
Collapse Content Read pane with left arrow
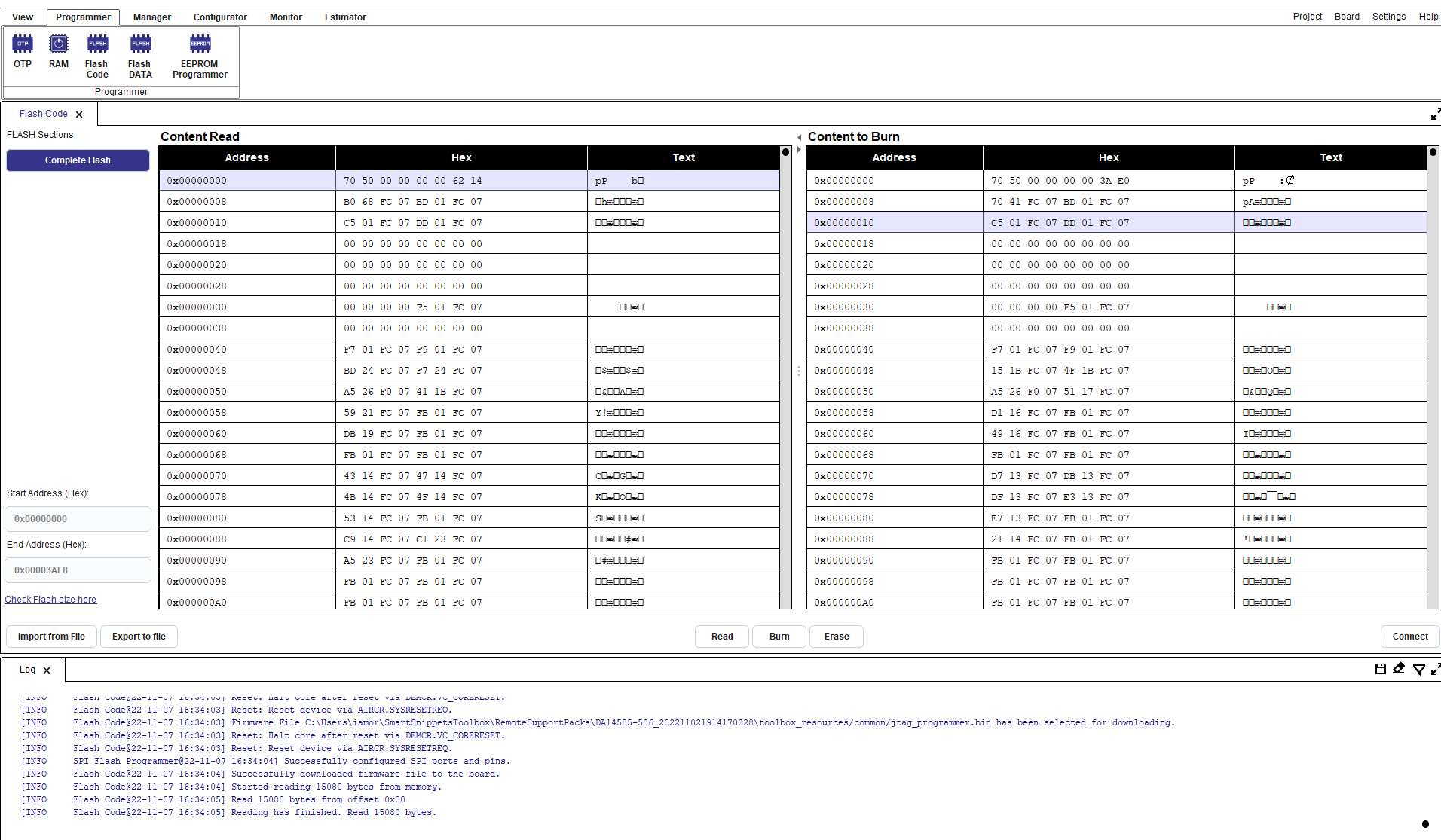799,137
